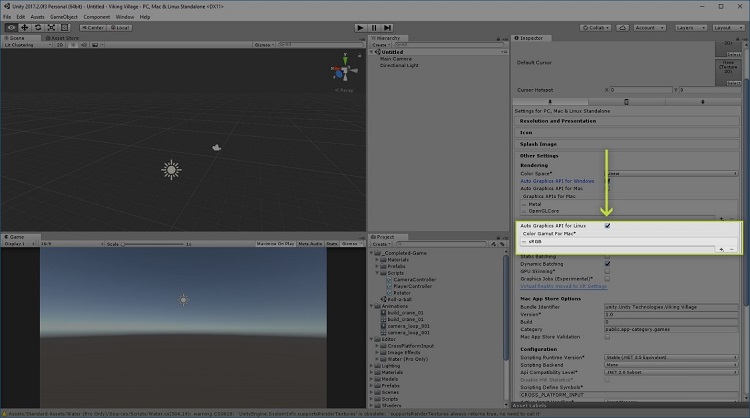
Task: Toggle Auto Graphics API for Linux checkbox
Action: pyautogui.click(x=607, y=226)
